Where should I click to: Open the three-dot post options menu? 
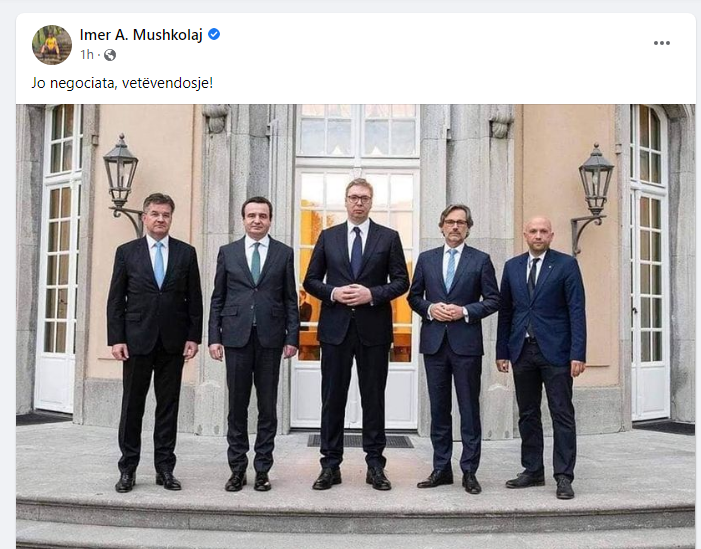(x=662, y=43)
